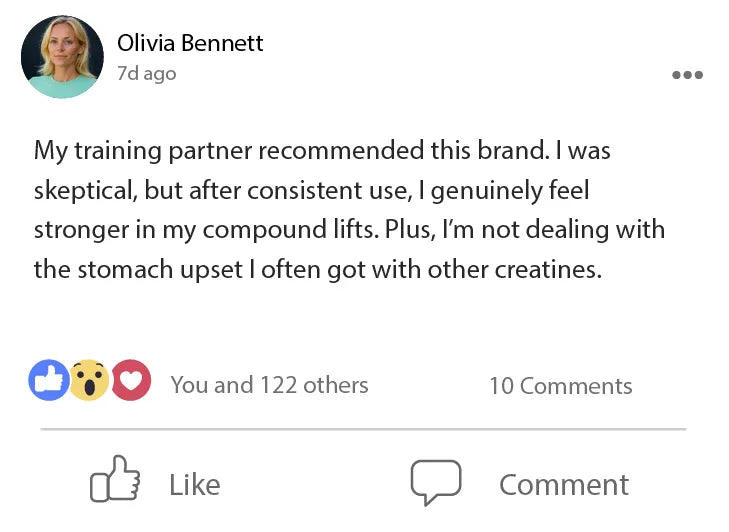The width and height of the screenshot is (729, 532).
Task: Open the Olivia Bennett profile name link
Action: click(190, 43)
